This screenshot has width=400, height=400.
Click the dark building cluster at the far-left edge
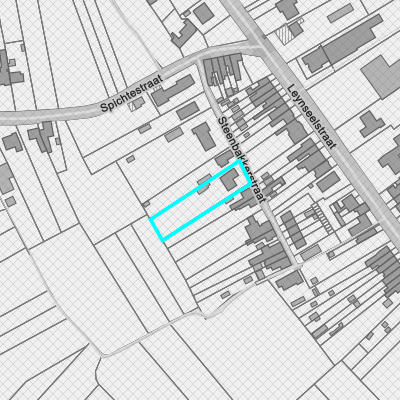(9, 68)
